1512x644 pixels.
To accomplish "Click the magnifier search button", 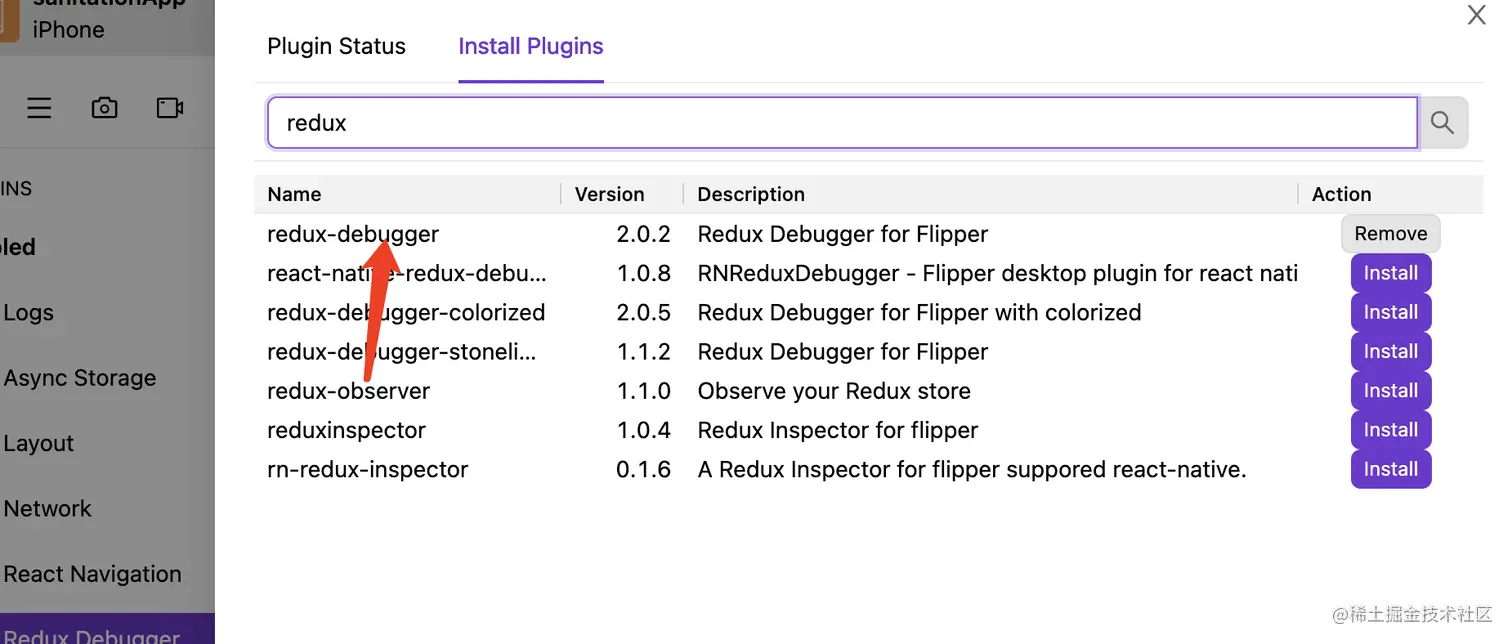I will pyautogui.click(x=1442, y=123).
